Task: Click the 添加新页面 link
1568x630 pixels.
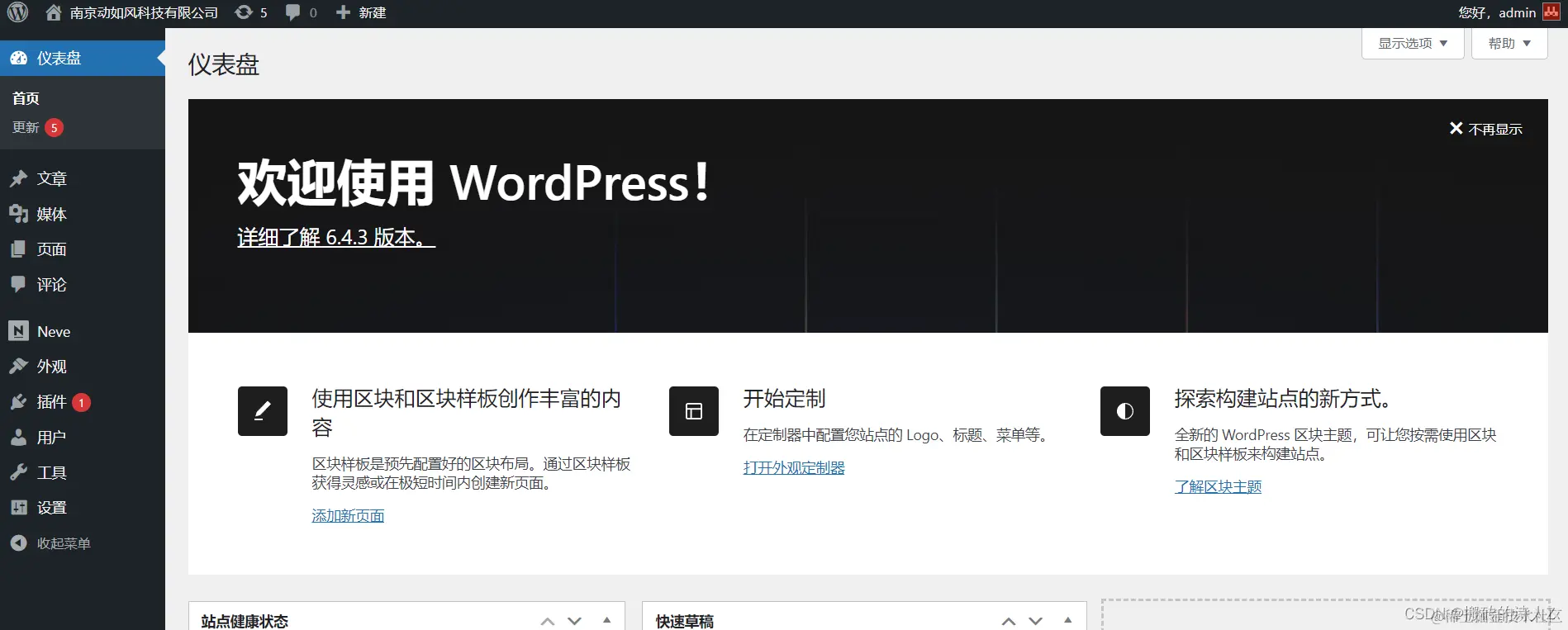Action: point(348,516)
